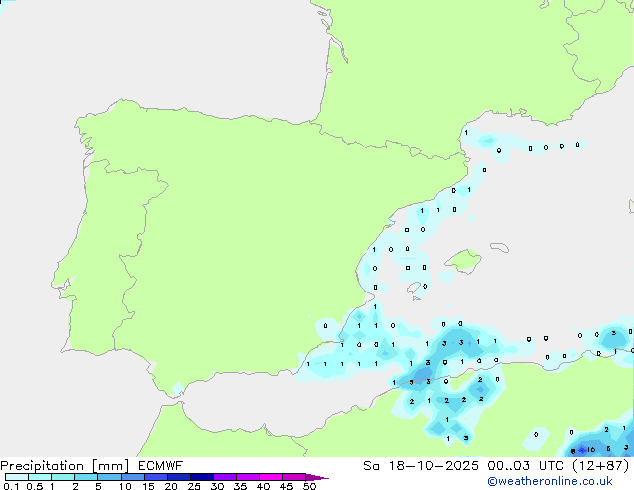Pick the navy legend swatch between 25 and 30
The height and width of the screenshot is (490, 634).
pos(202,477)
